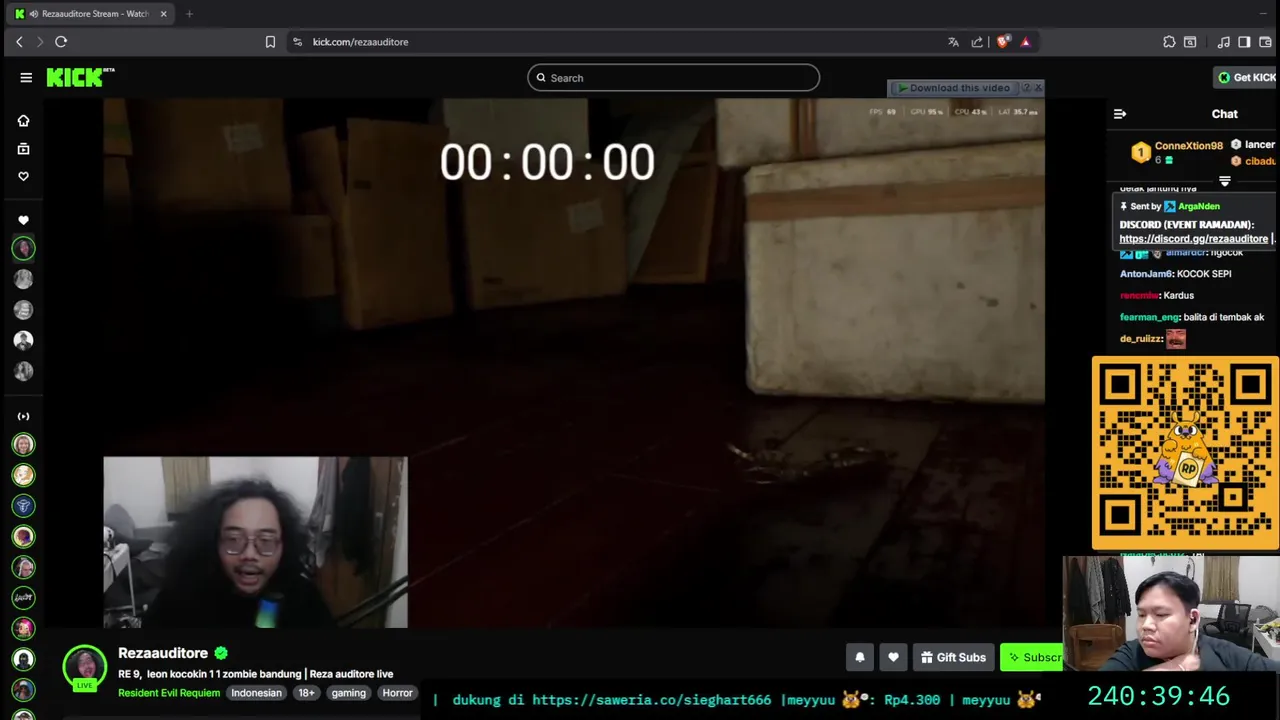Select the 18+ tag
Screen dimensions: 1280x720
tap(306, 693)
